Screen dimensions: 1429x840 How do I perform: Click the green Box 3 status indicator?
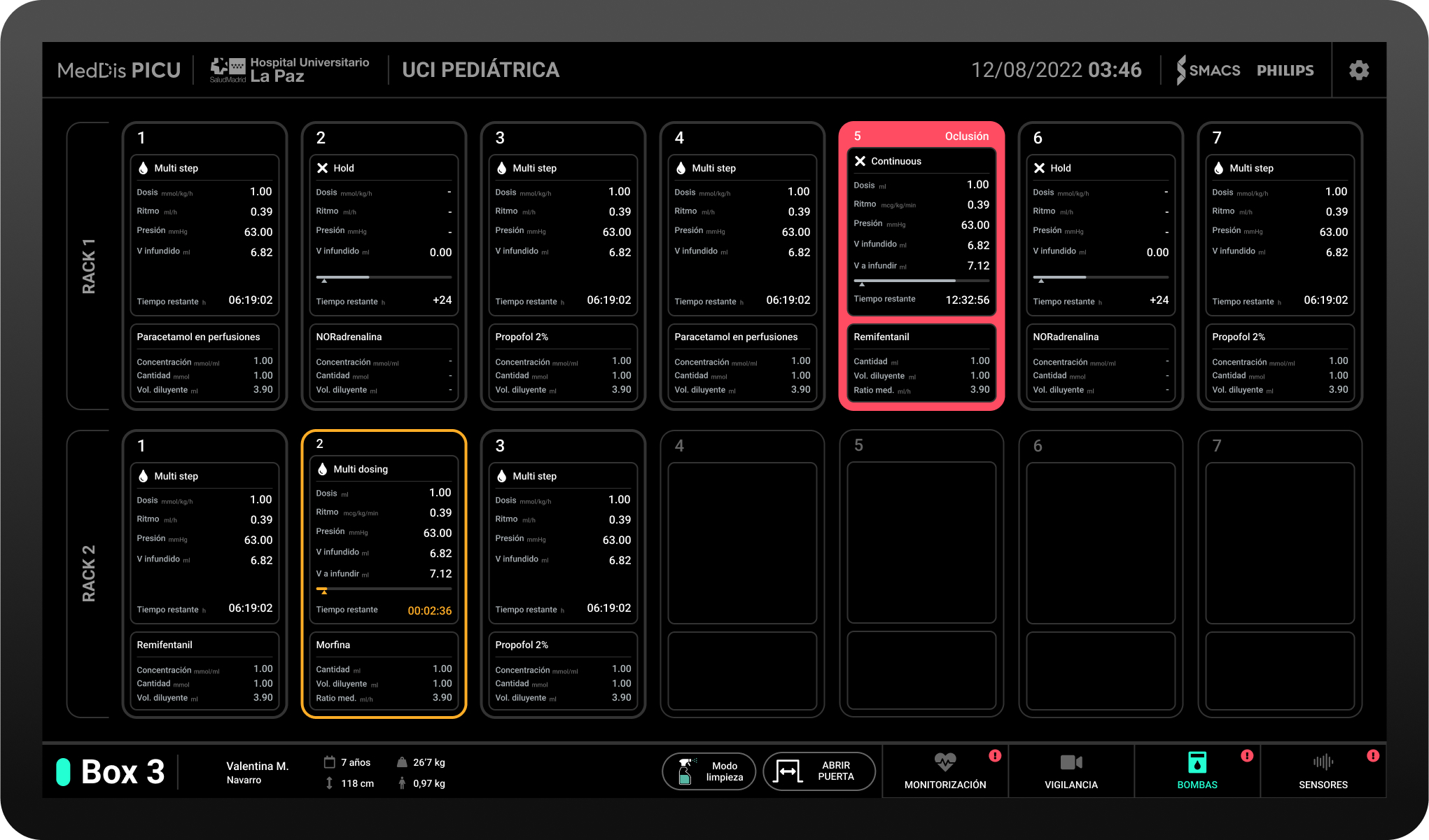point(63,771)
